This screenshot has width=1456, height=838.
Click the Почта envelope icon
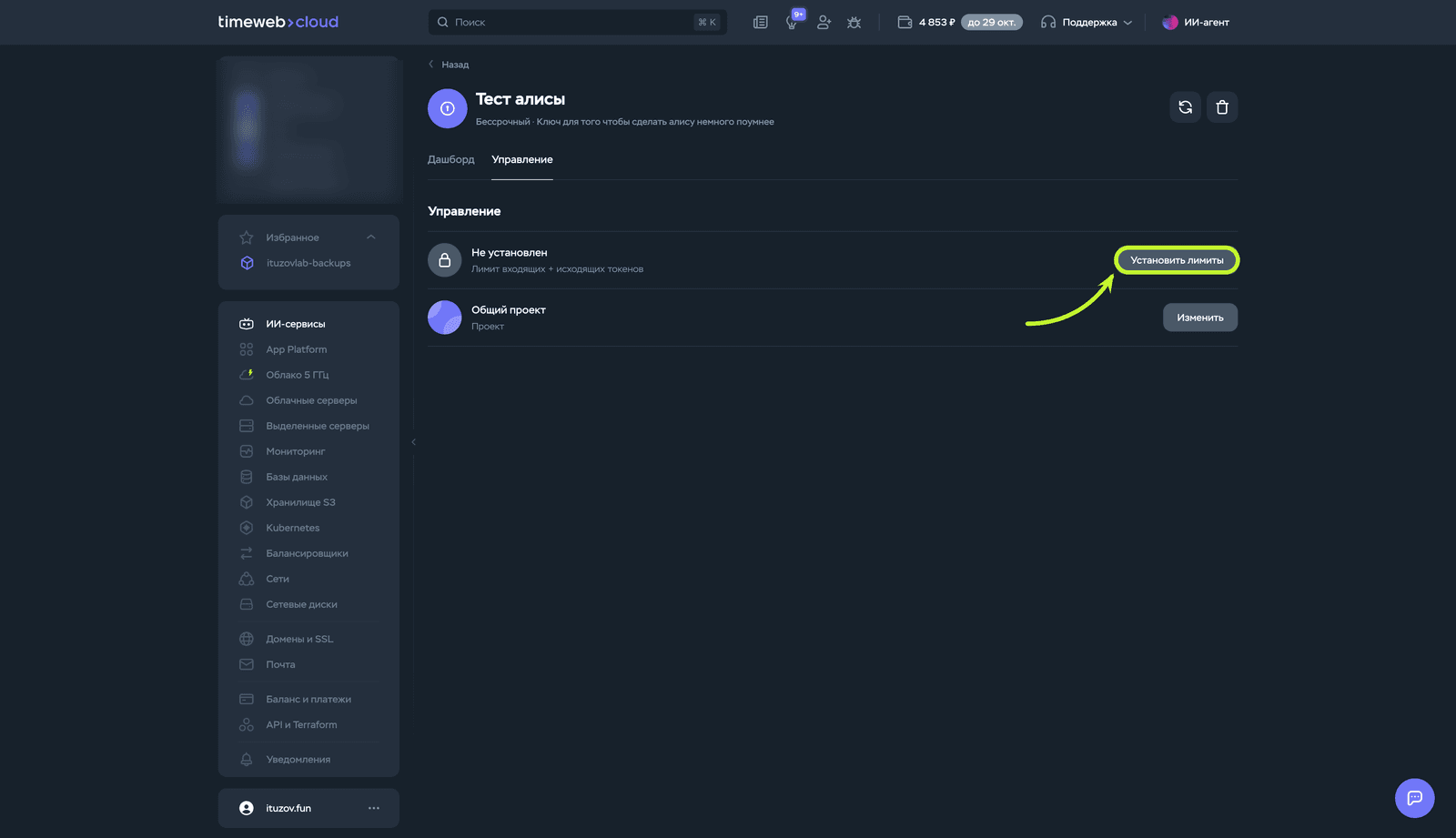(x=247, y=664)
